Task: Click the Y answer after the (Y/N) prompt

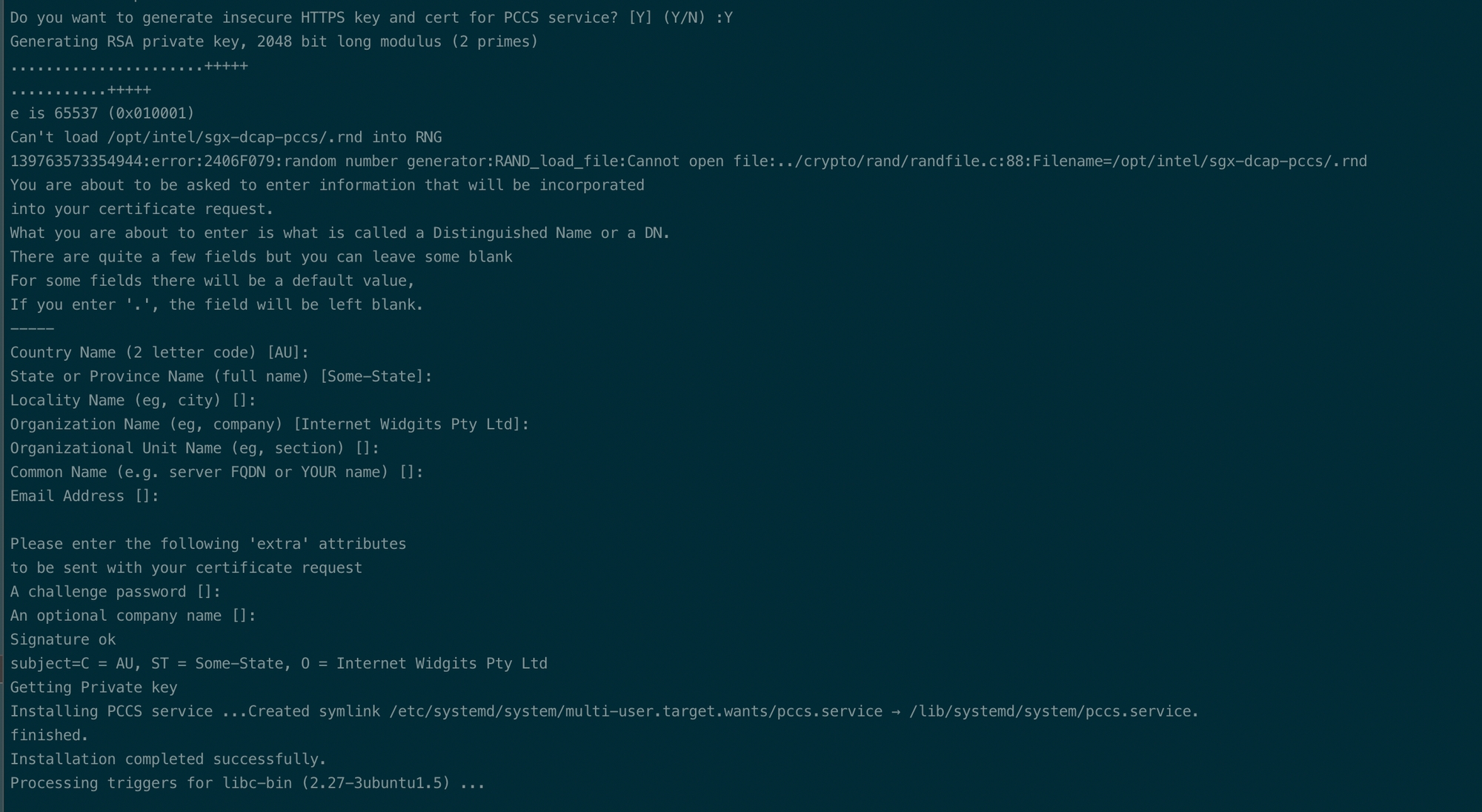Action: point(728,18)
